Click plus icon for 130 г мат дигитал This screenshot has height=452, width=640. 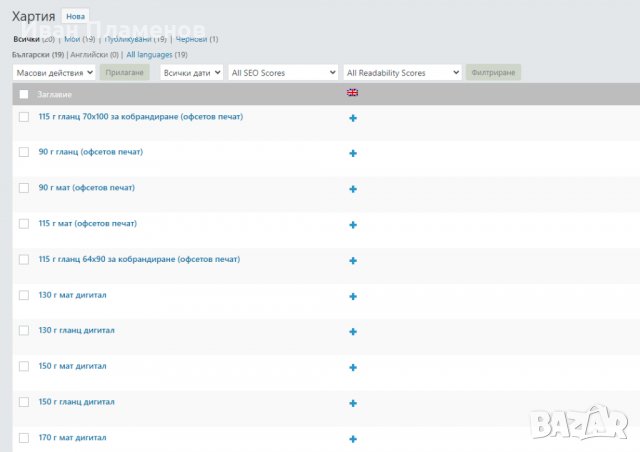pos(353,296)
